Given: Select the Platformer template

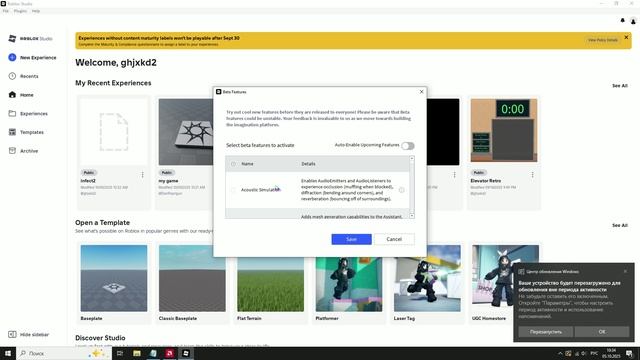Looking at the screenshot, I should 349,284.
